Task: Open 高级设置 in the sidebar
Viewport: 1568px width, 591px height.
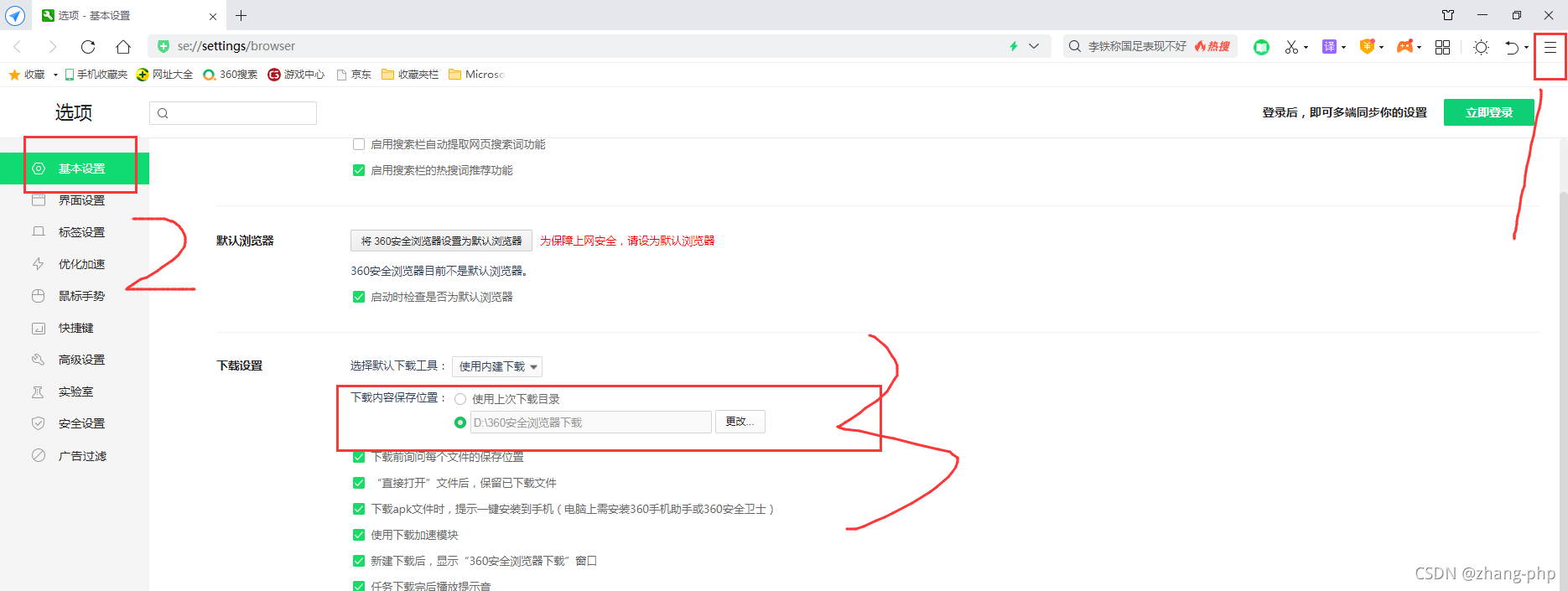Action: (75, 360)
